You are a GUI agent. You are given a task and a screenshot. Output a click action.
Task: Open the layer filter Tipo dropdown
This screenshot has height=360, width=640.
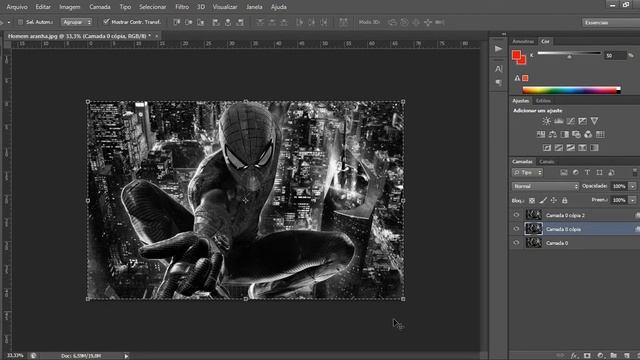(527, 173)
